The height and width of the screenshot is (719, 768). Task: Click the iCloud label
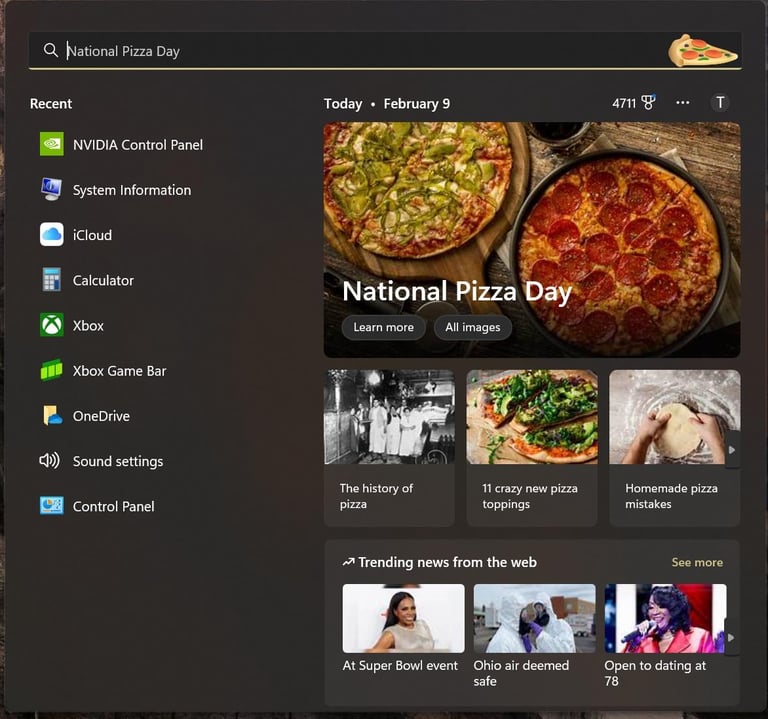tap(92, 235)
